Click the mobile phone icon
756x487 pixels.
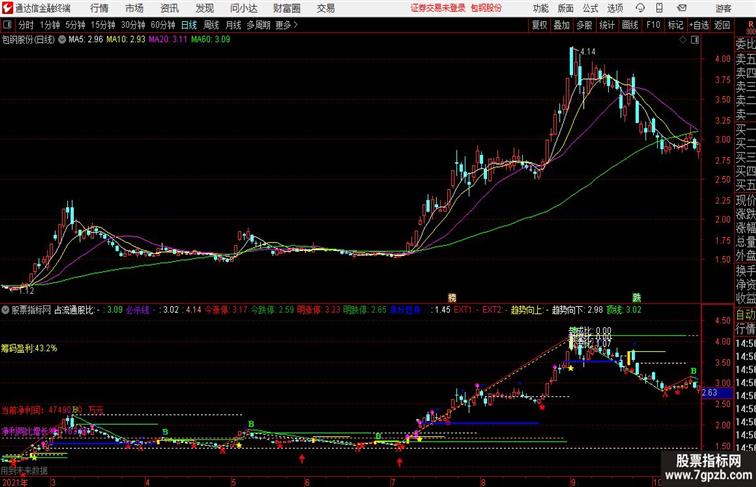660,8
